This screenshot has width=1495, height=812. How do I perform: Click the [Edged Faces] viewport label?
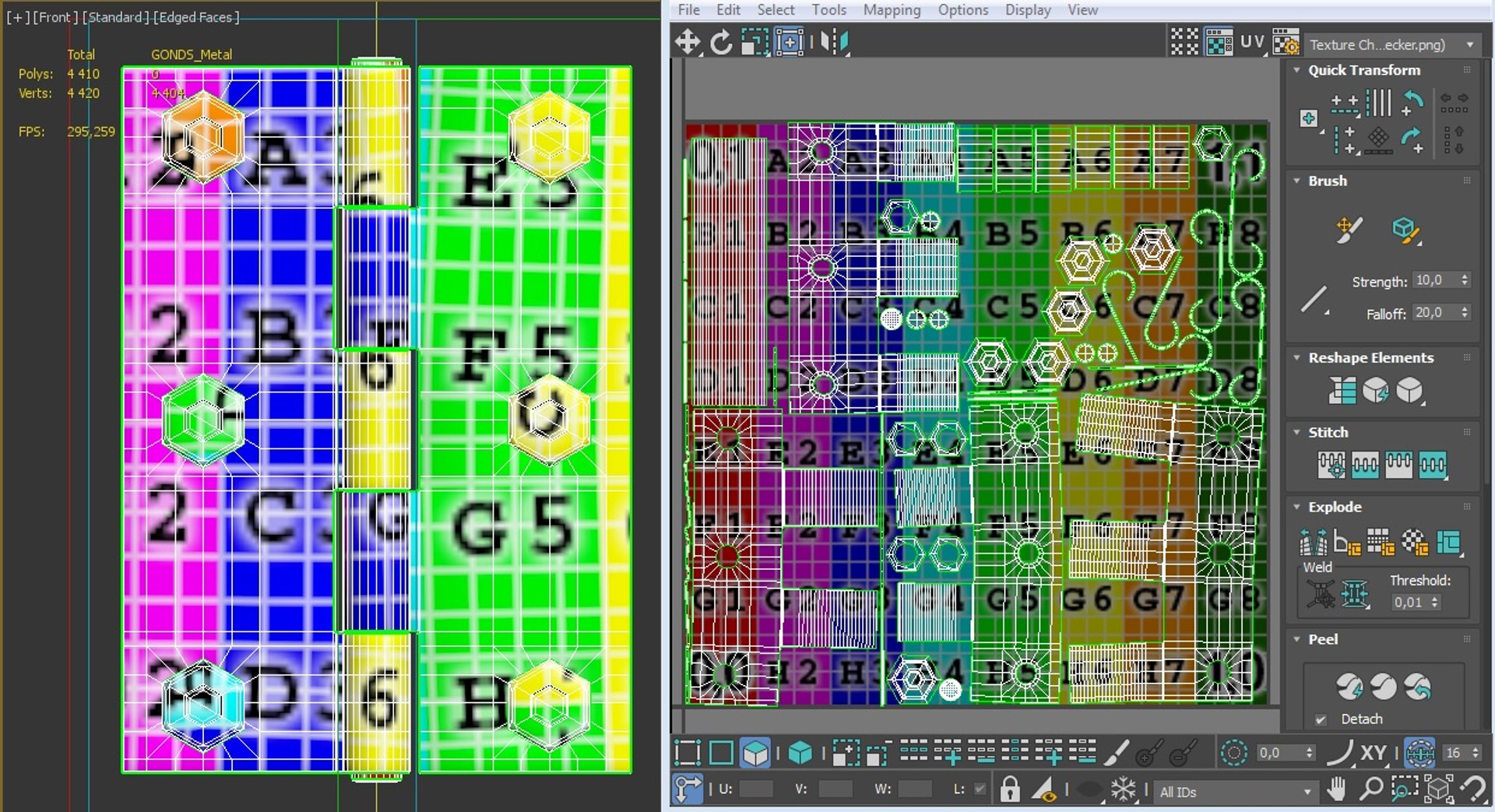click(x=195, y=17)
